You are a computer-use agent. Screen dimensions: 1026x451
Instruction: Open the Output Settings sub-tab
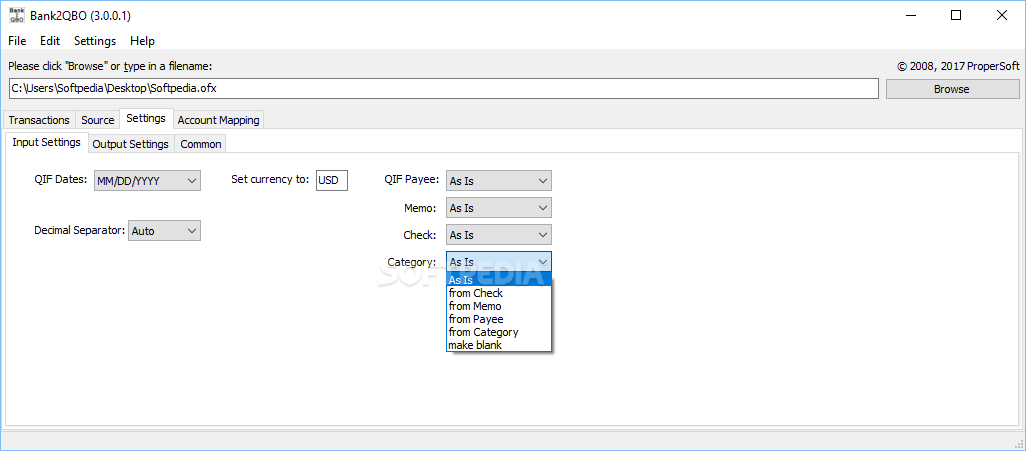(x=130, y=144)
